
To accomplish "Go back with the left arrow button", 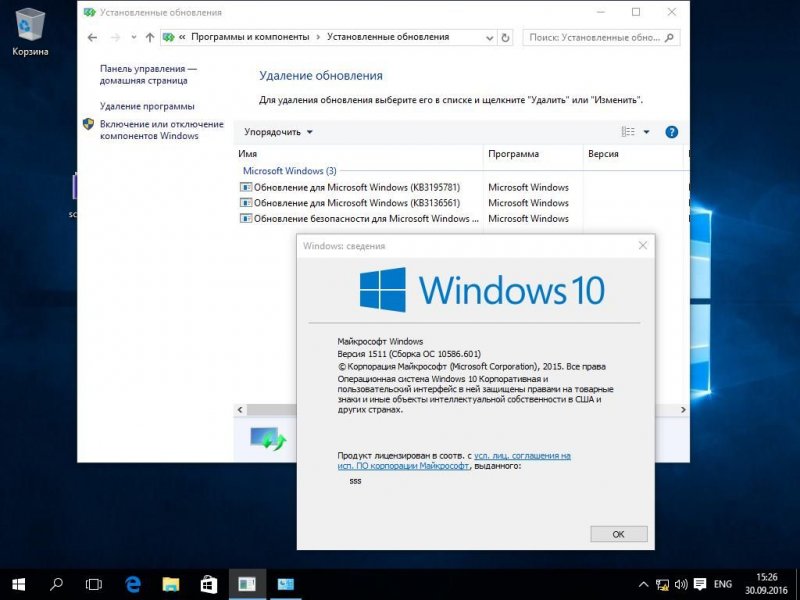I will (x=92, y=37).
